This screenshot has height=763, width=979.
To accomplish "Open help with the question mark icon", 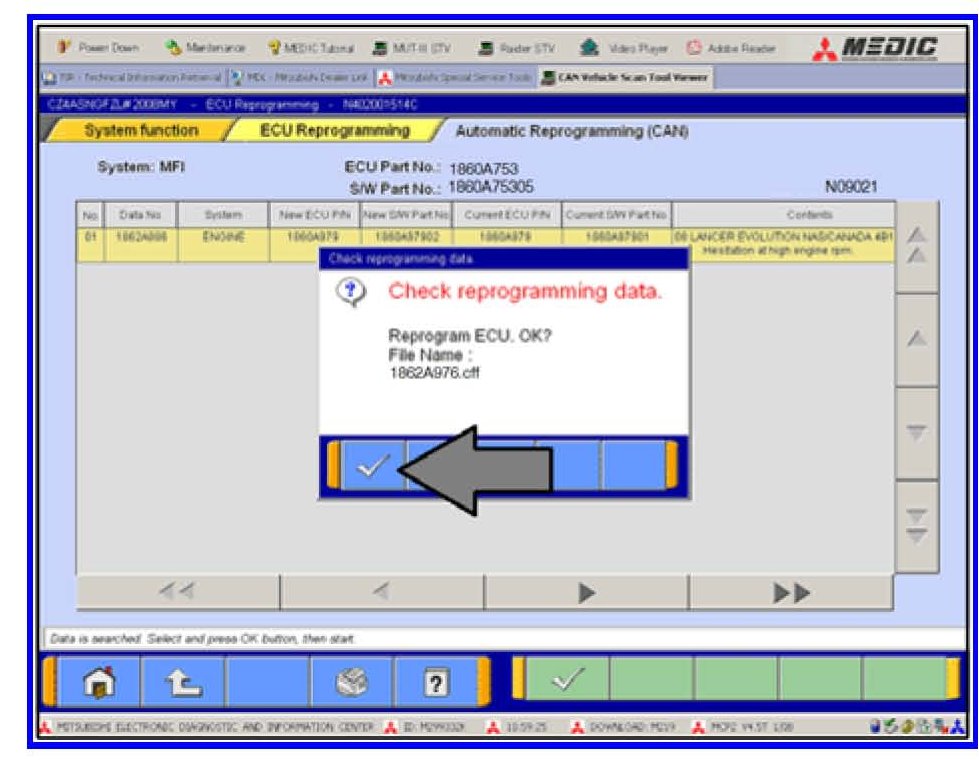I will 436,683.
